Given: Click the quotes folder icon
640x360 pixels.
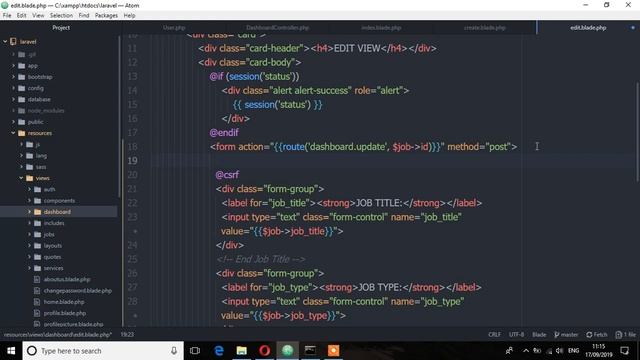Looking at the screenshot, I should 38,257.
